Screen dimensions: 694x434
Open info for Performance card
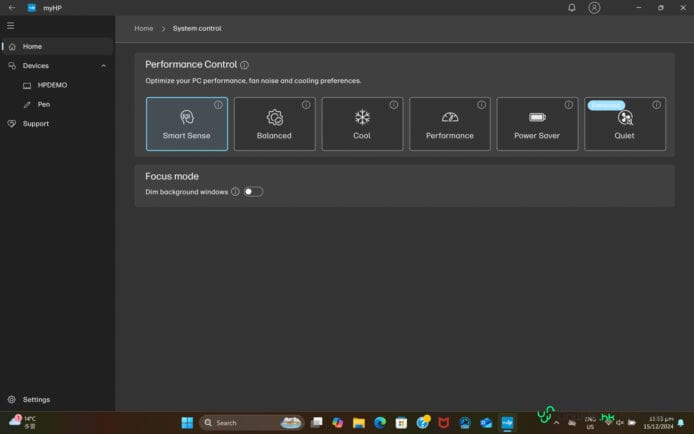coord(481,105)
